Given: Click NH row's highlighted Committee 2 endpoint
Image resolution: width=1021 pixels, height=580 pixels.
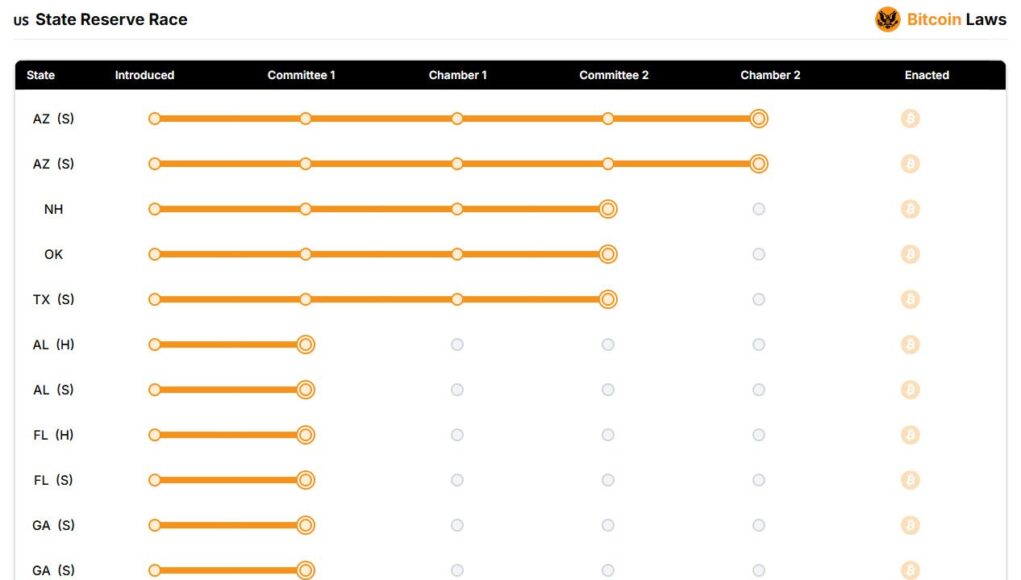Looking at the screenshot, I should tap(608, 209).
